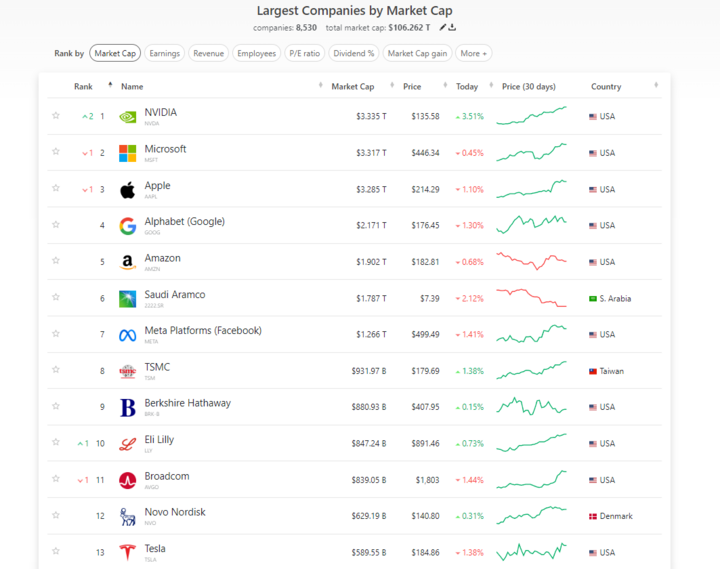Click the pencil edit icon near total market cap
The image size is (720, 569).
coord(443,28)
